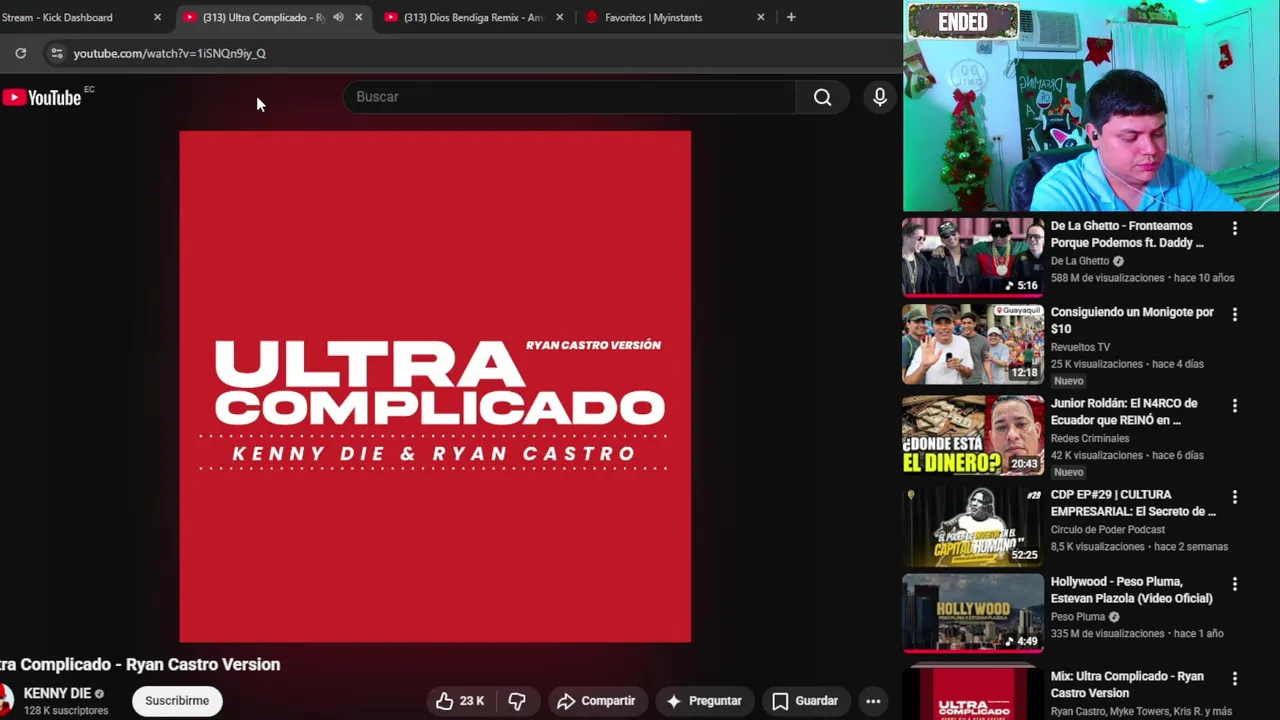
Task: Open title Hollywood - Peso Pluma
Action: click(x=1132, y=589)
